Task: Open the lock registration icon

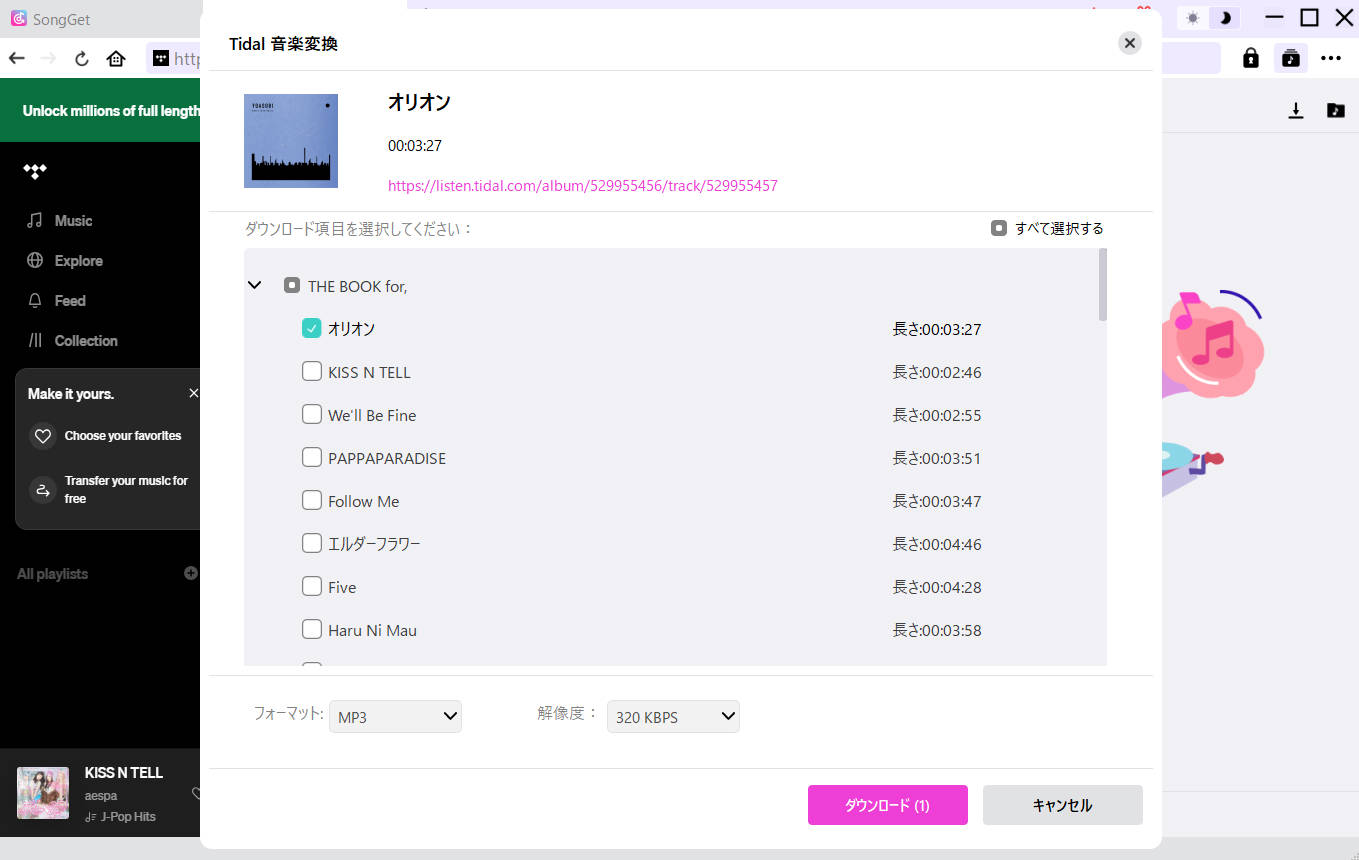Action: coord(1250,58)
